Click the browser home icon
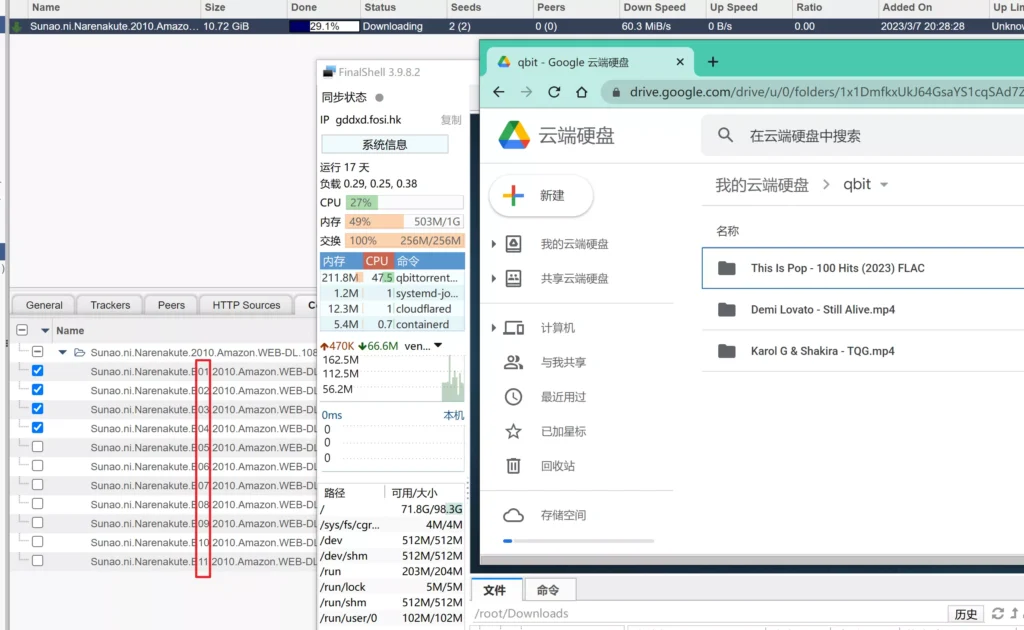 click(582, 92)
